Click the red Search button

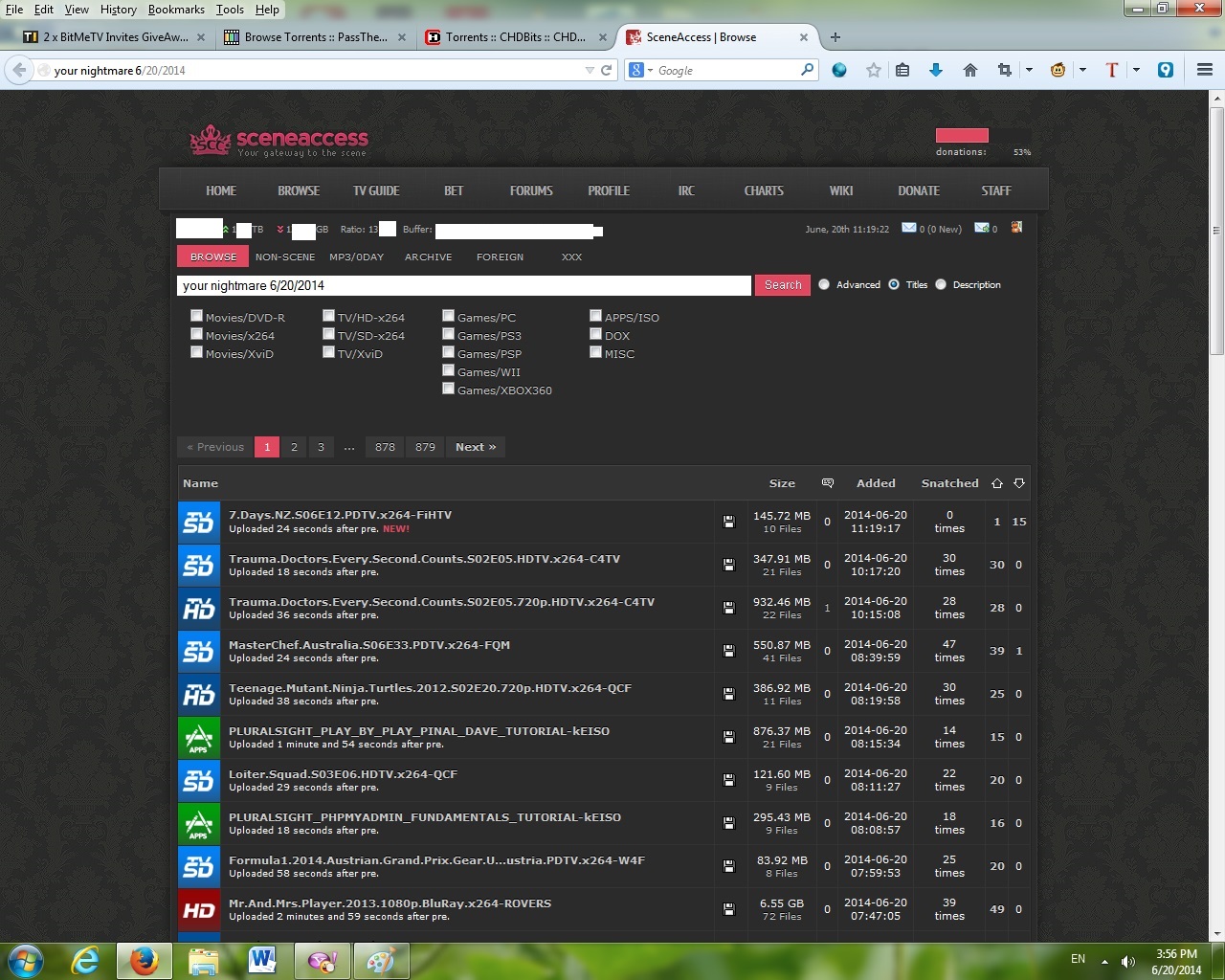coord(783,285)
